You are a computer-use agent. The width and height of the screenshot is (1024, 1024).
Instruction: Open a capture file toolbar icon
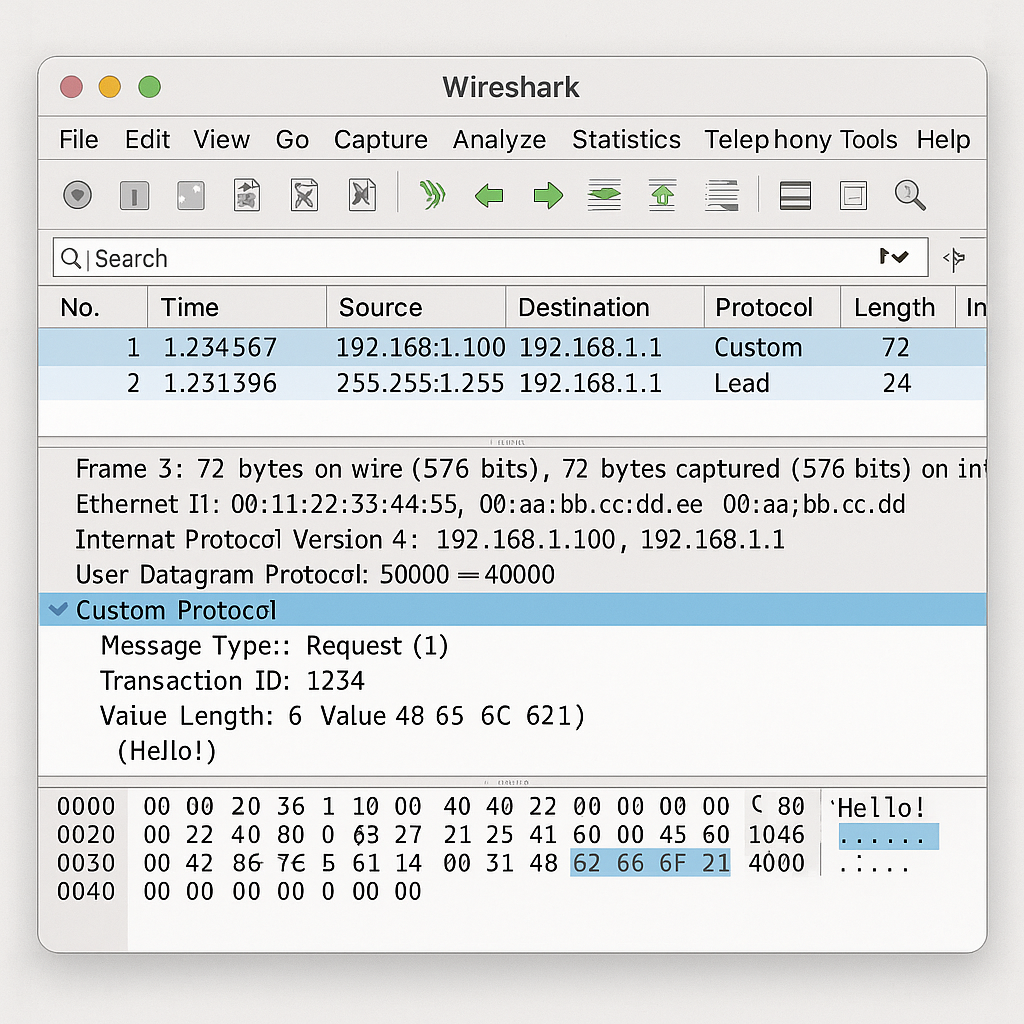tap(247, 195)
